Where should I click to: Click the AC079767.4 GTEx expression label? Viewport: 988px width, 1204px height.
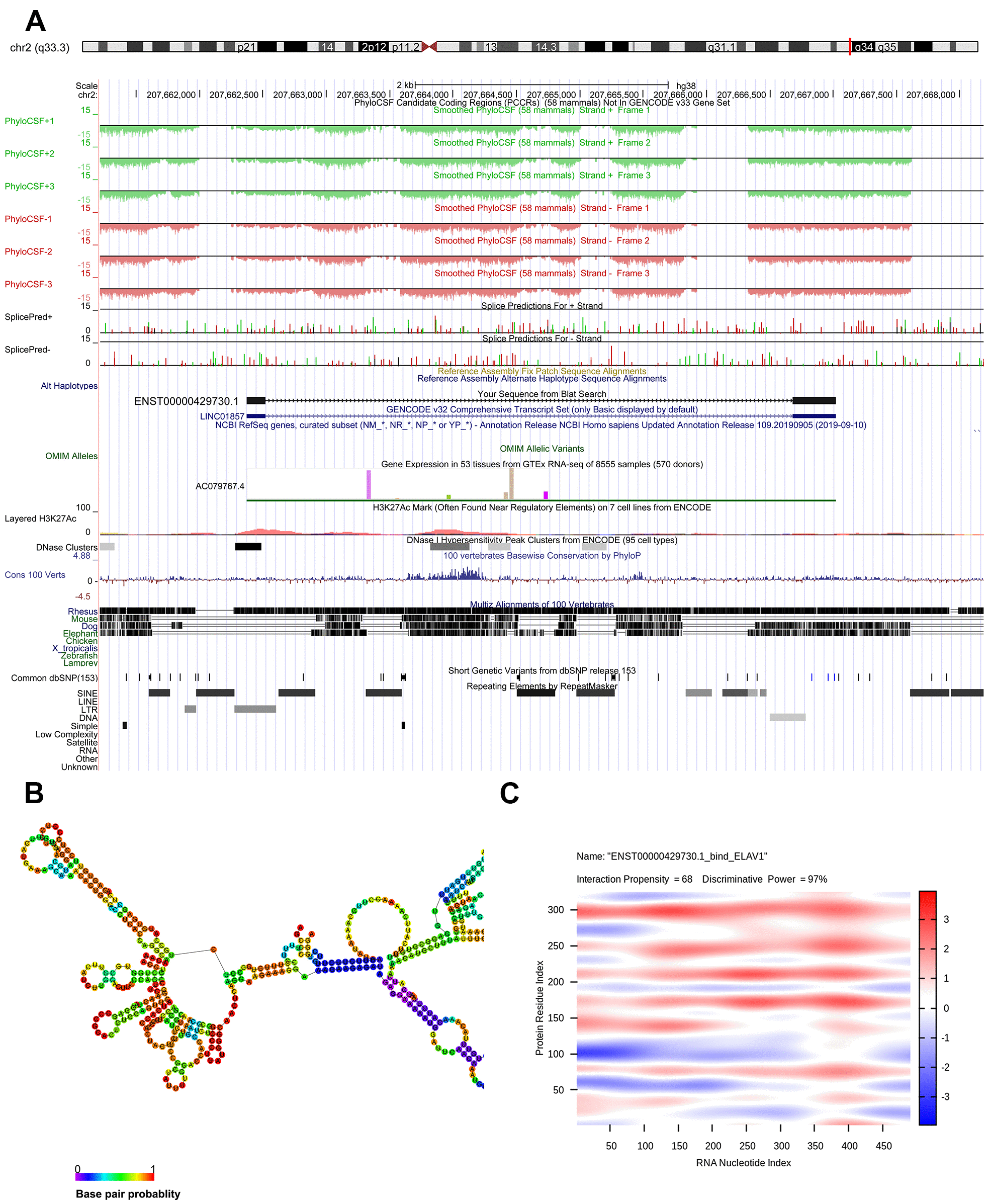220,486
